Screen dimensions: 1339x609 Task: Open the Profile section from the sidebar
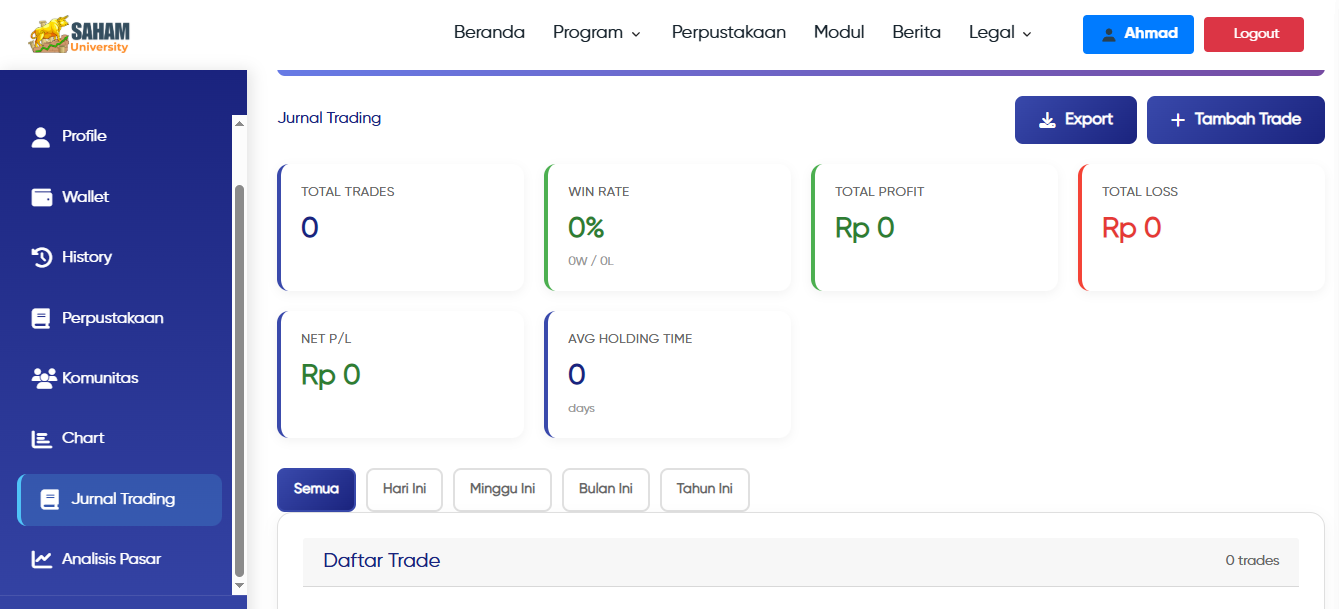[x=41, y=136]
